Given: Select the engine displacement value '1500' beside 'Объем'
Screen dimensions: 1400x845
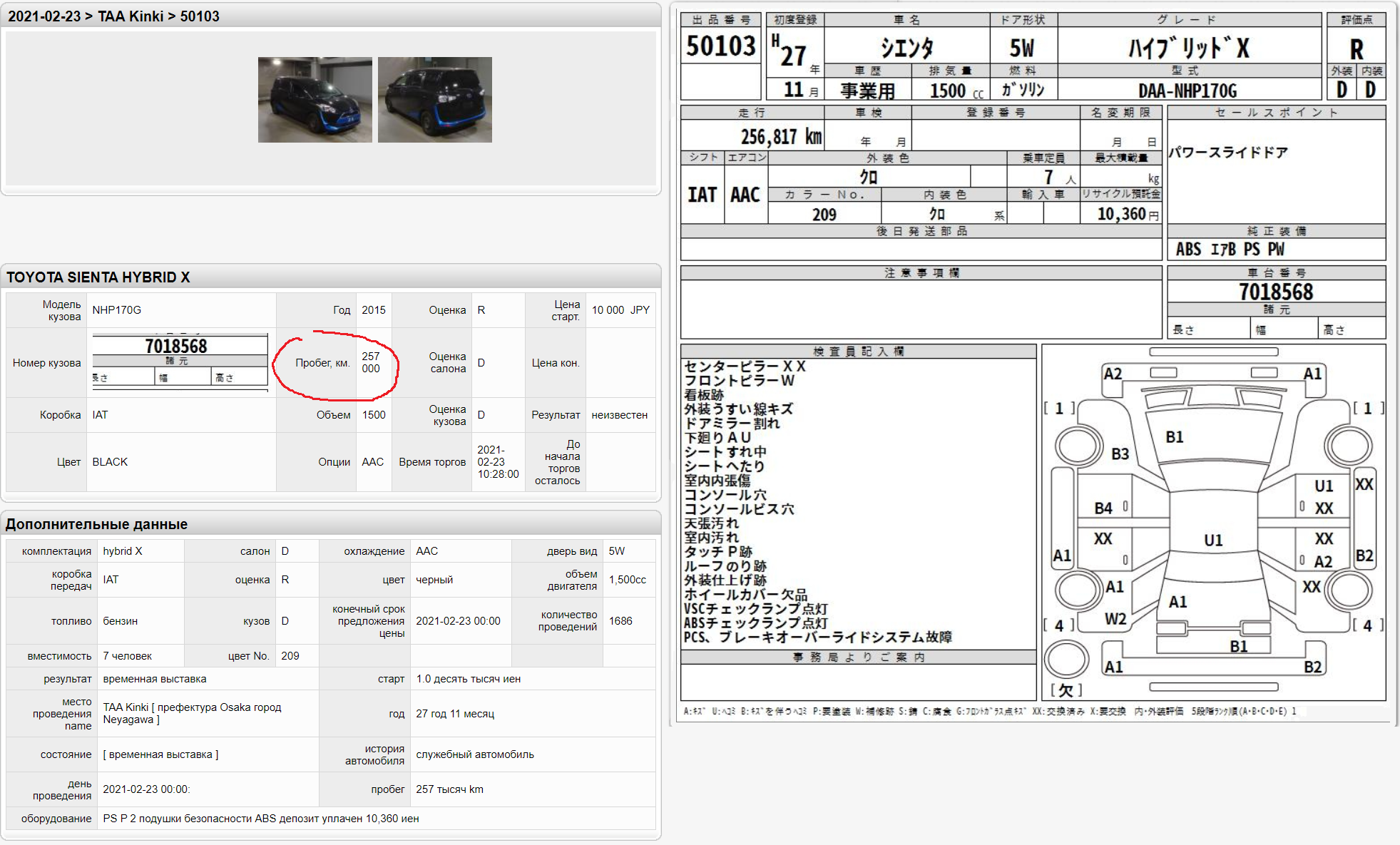Looking at the screenshot, I should pos(374,415).
